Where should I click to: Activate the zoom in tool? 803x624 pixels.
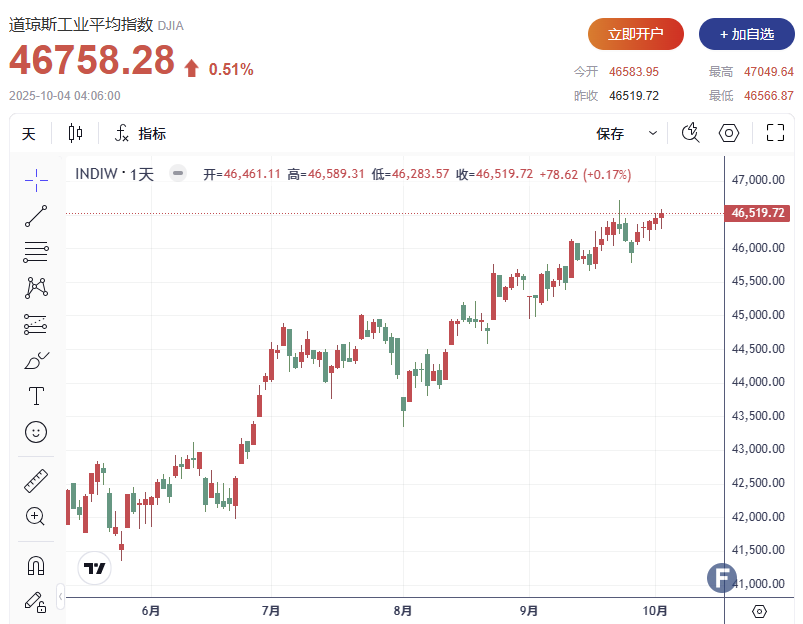click(36, 517)
